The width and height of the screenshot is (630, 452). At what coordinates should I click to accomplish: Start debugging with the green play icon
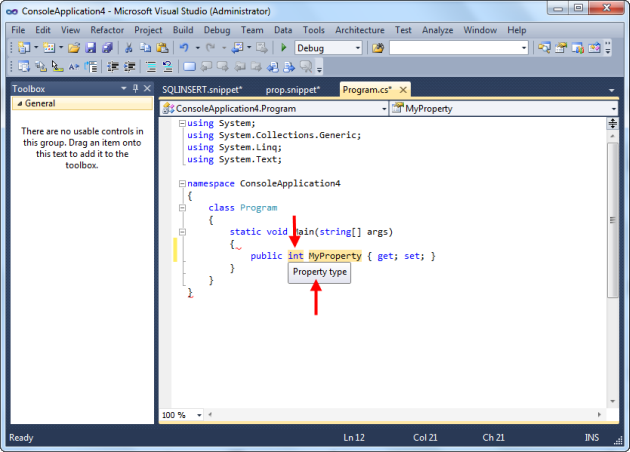(284, 48)
